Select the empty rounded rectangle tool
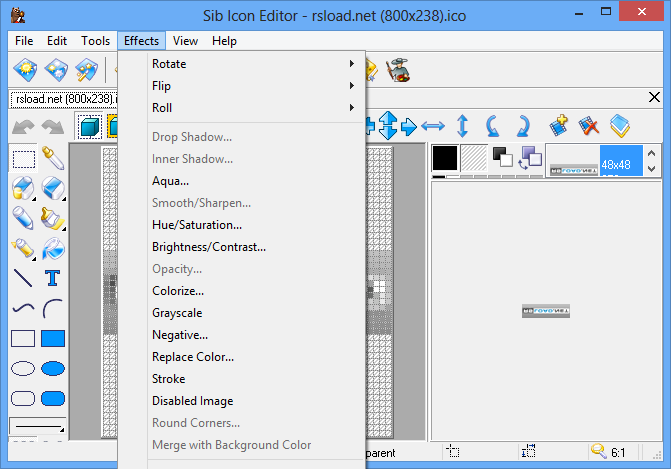Screen dimensions: 671x469 [x=23, y=398]
